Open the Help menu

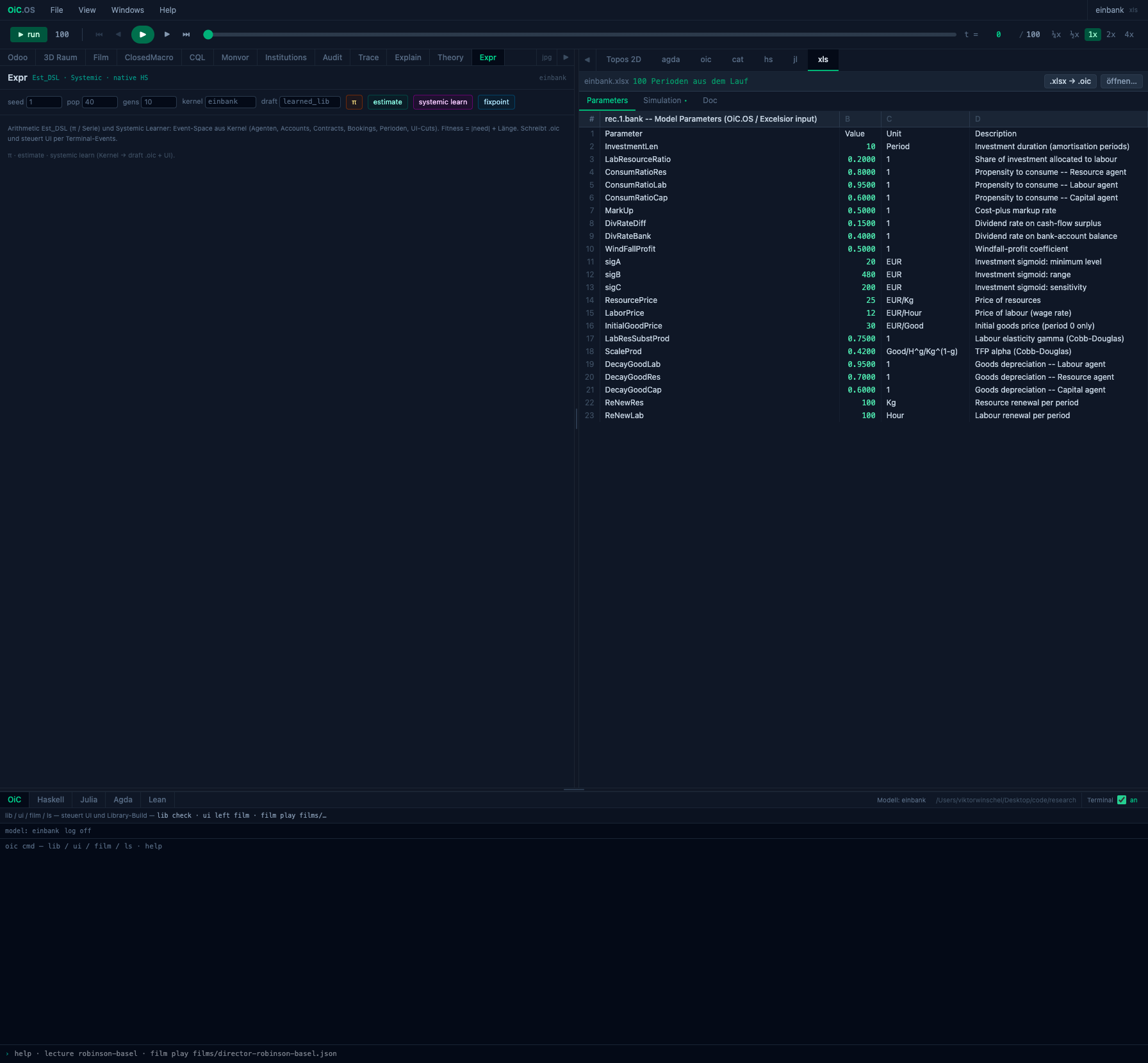click(168, 10)
